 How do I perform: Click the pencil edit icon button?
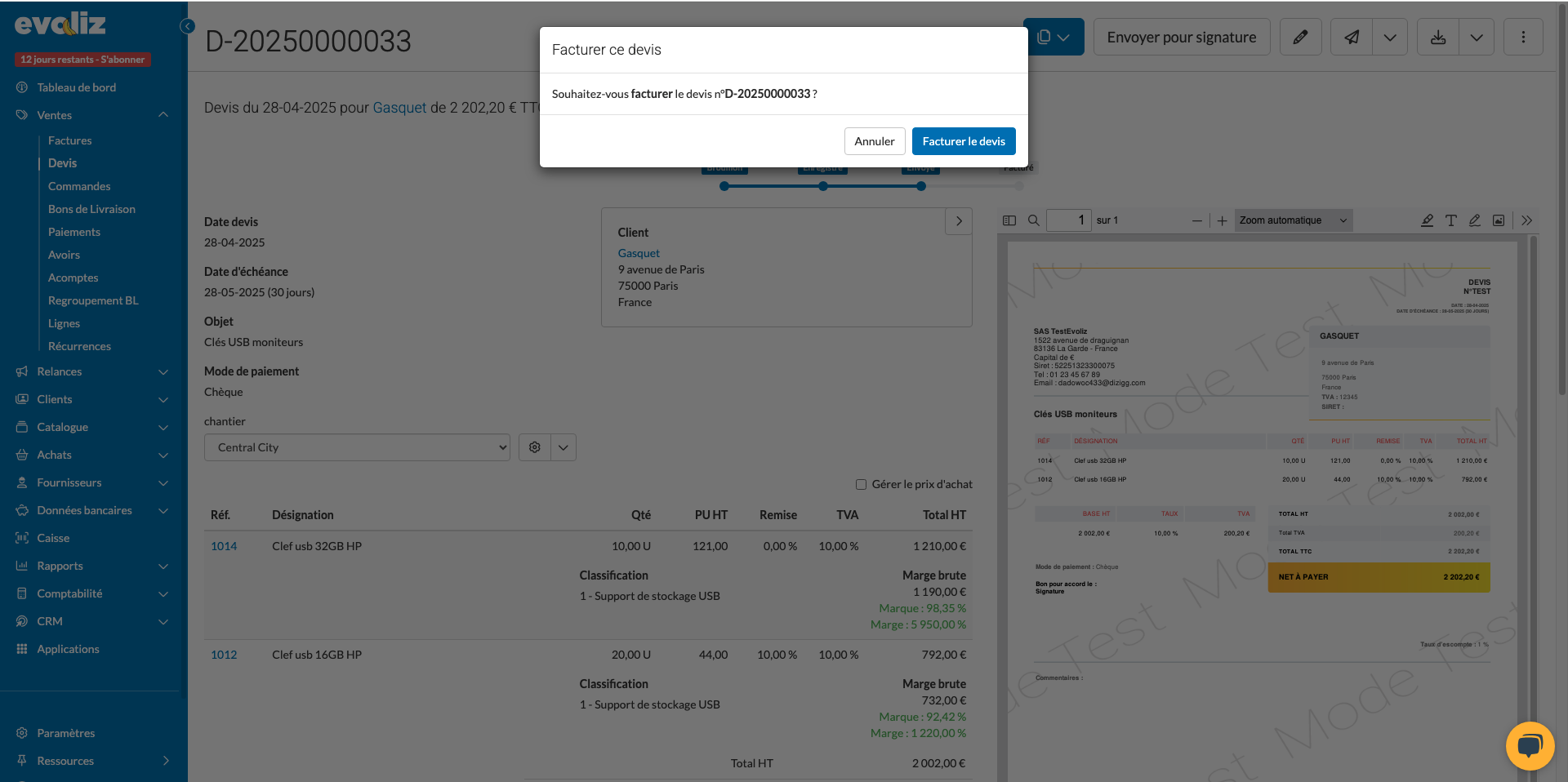point(1300,38)
